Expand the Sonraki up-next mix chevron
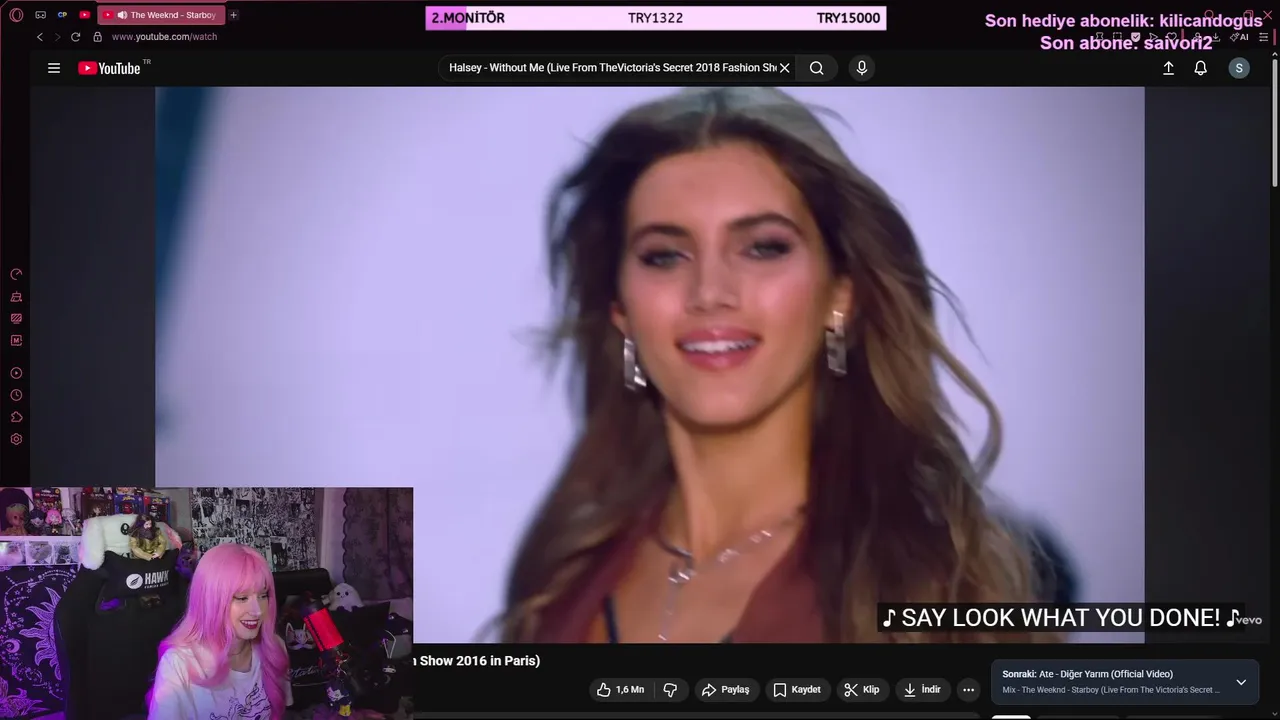This screenshot has height=720, width=1280. 1241,682
